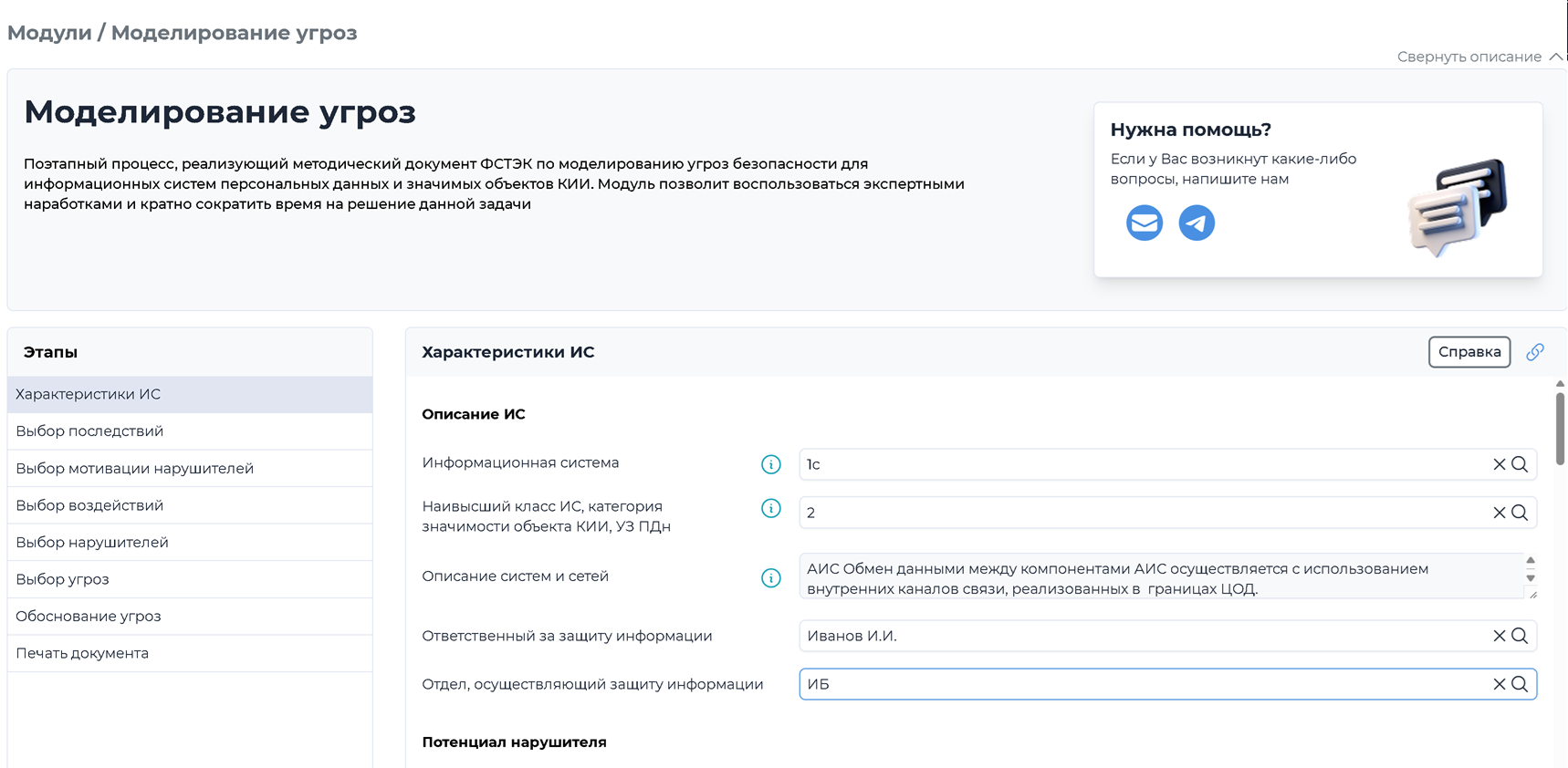The width and height of the screenshot is (1568, 768).
Task: Show info for Наивысший класс ИС
Action: (x=770, y=508)
